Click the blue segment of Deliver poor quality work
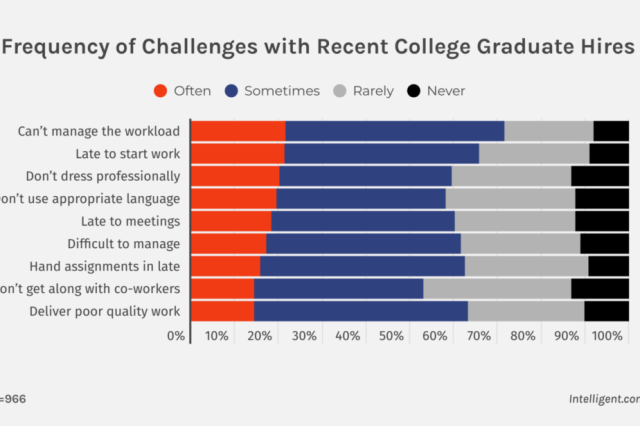 (360, 311)
